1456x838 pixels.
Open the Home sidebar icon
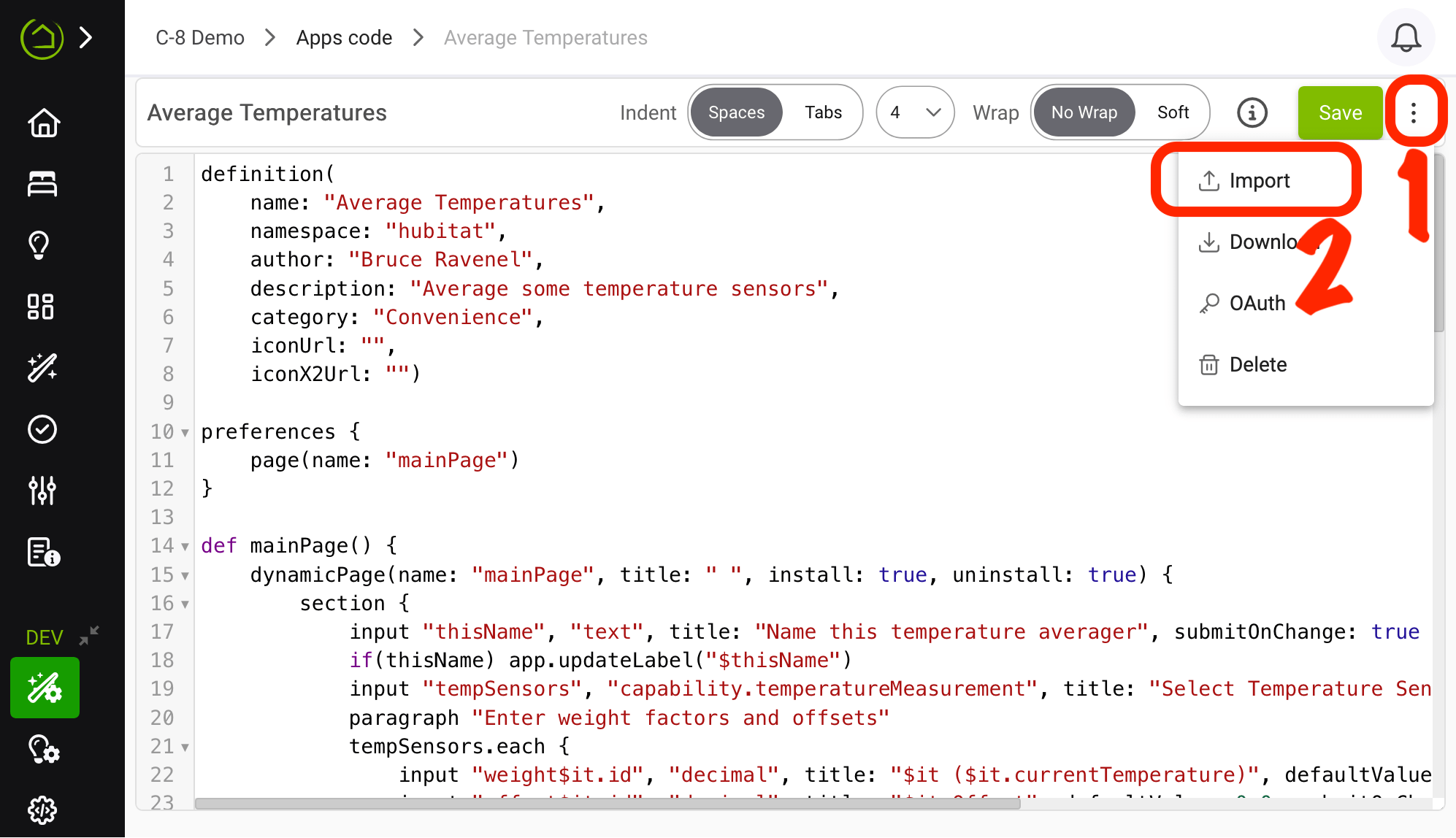click(43, 122)
